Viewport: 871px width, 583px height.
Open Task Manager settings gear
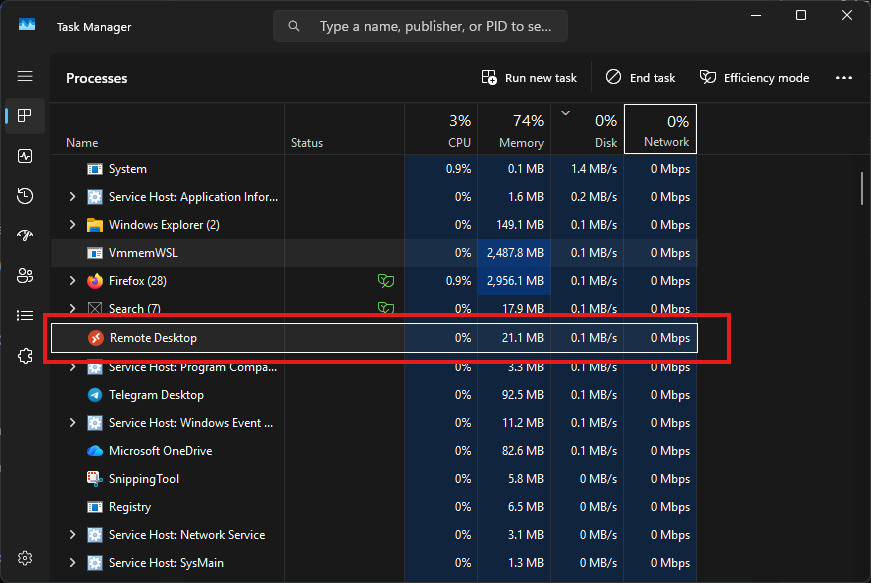coord(25,558)
